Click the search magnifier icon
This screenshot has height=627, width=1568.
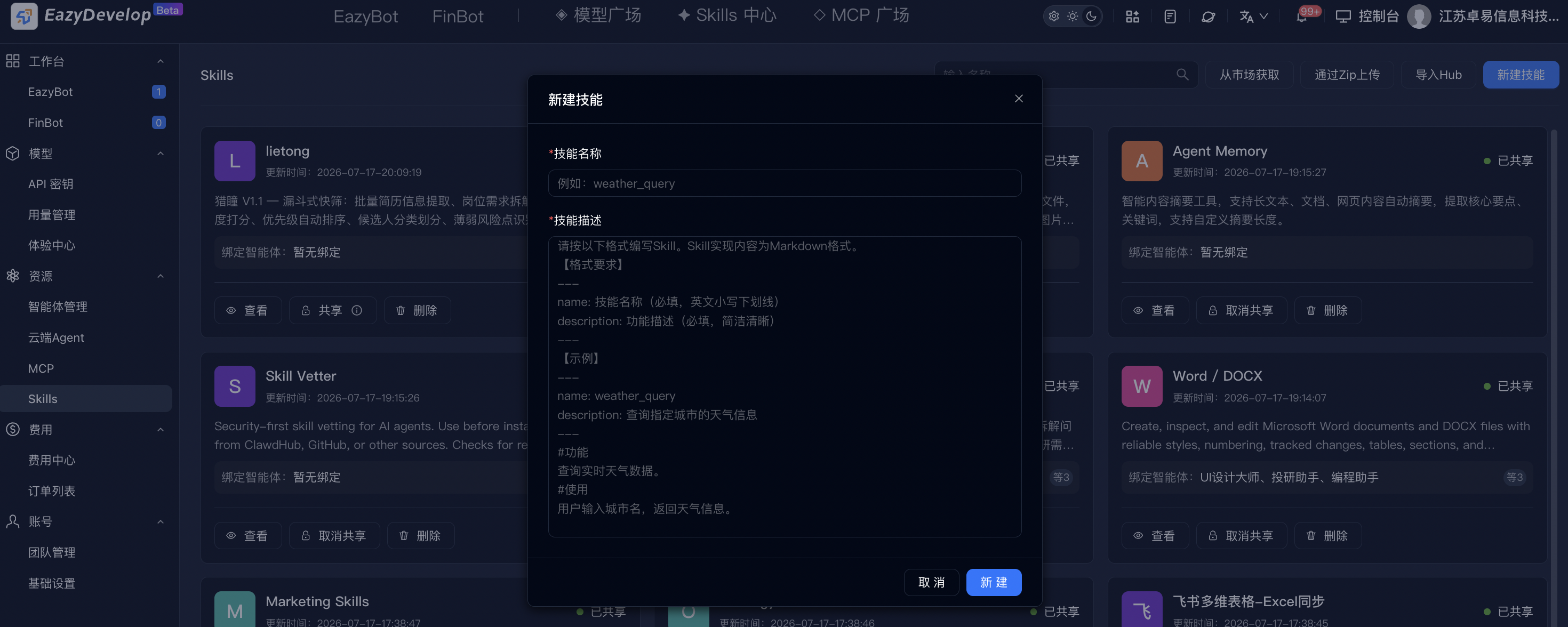1182,74
